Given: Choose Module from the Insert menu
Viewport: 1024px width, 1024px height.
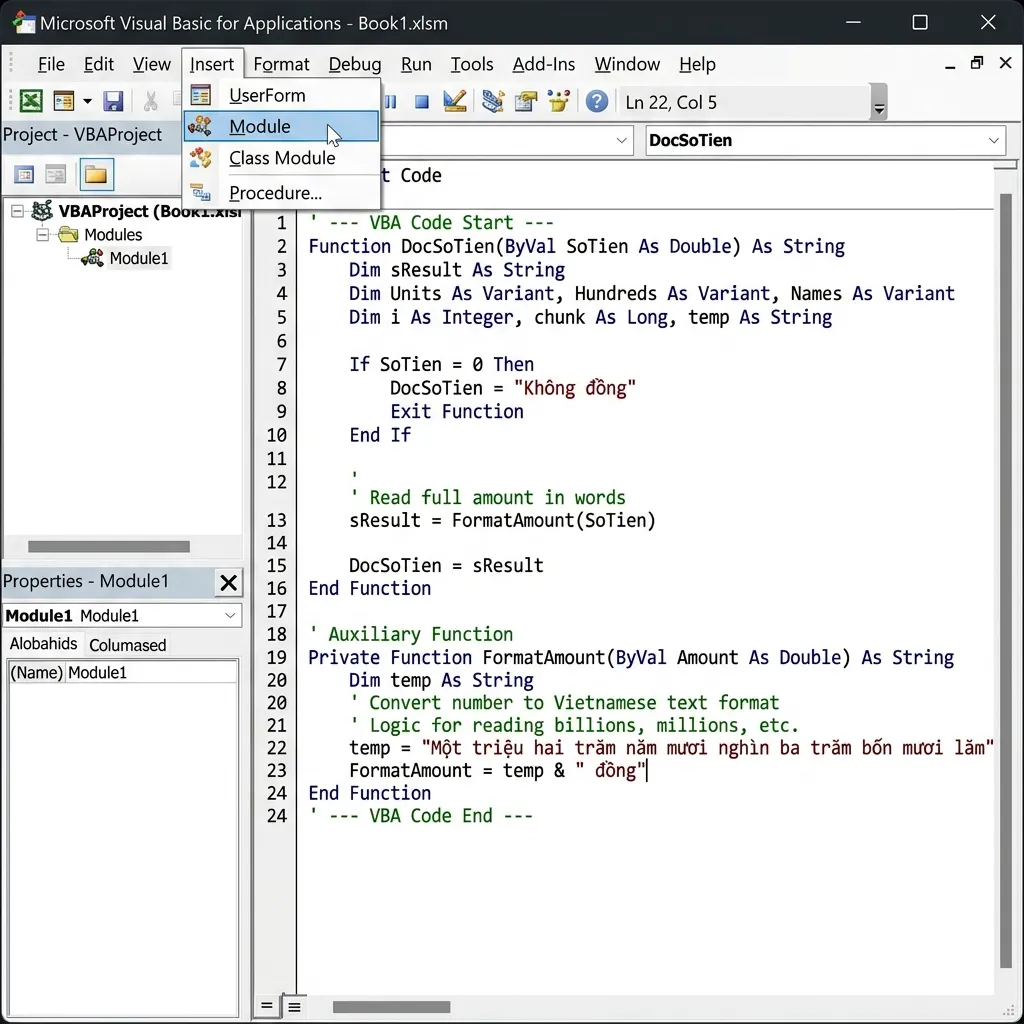Looking at the screenshot, I should click(281, 127).
